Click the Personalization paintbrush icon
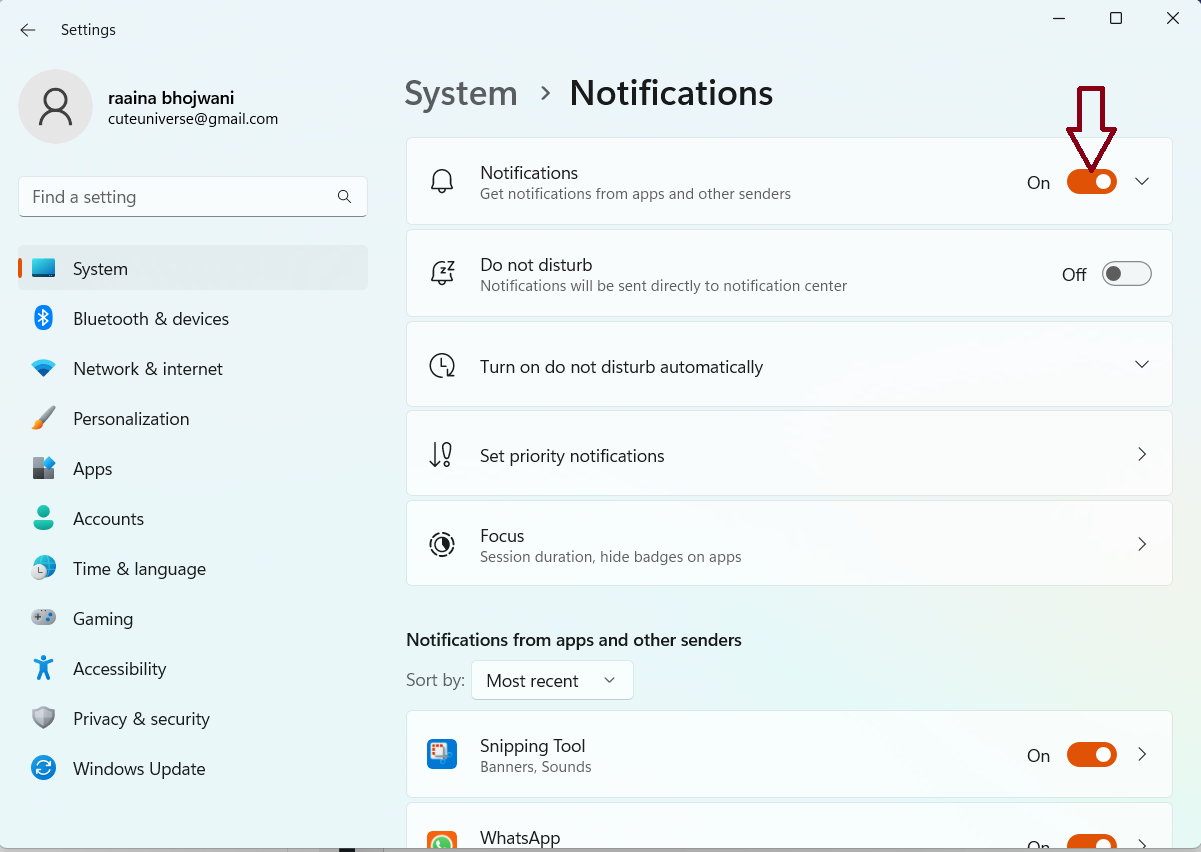 [43, 418]
